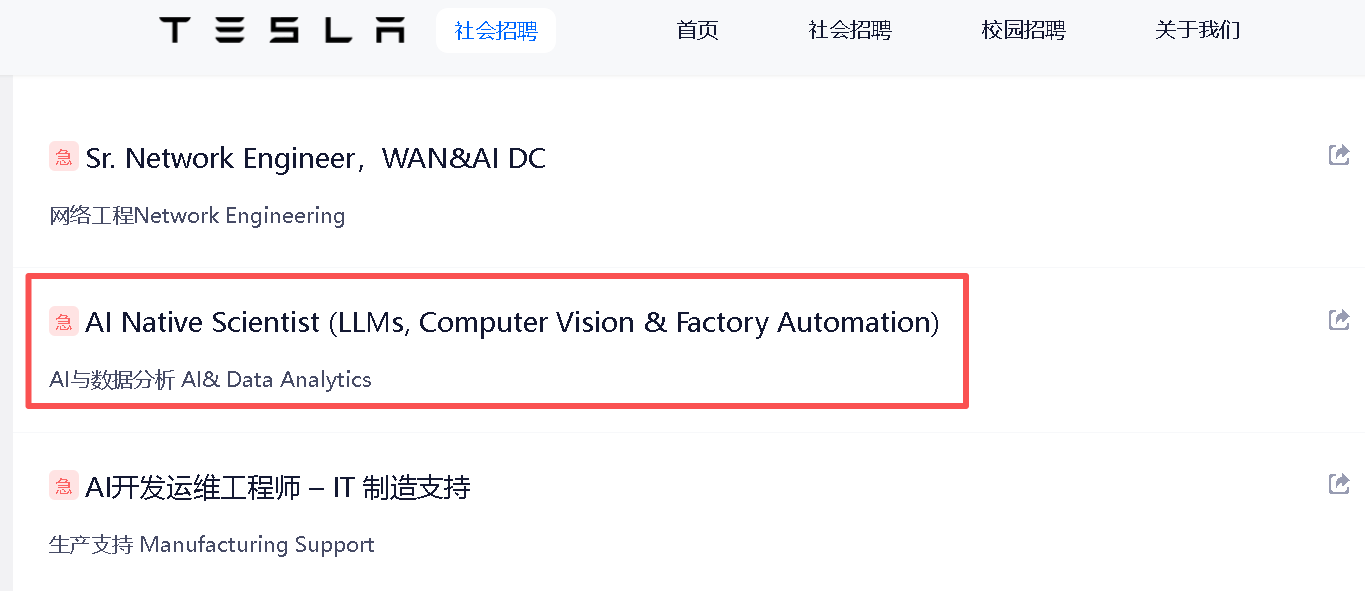This screenshot has width=1365, height=591.
Task: Click the 急 badge on Sr. Network Engineer
Action: click(x=63, y=157)
